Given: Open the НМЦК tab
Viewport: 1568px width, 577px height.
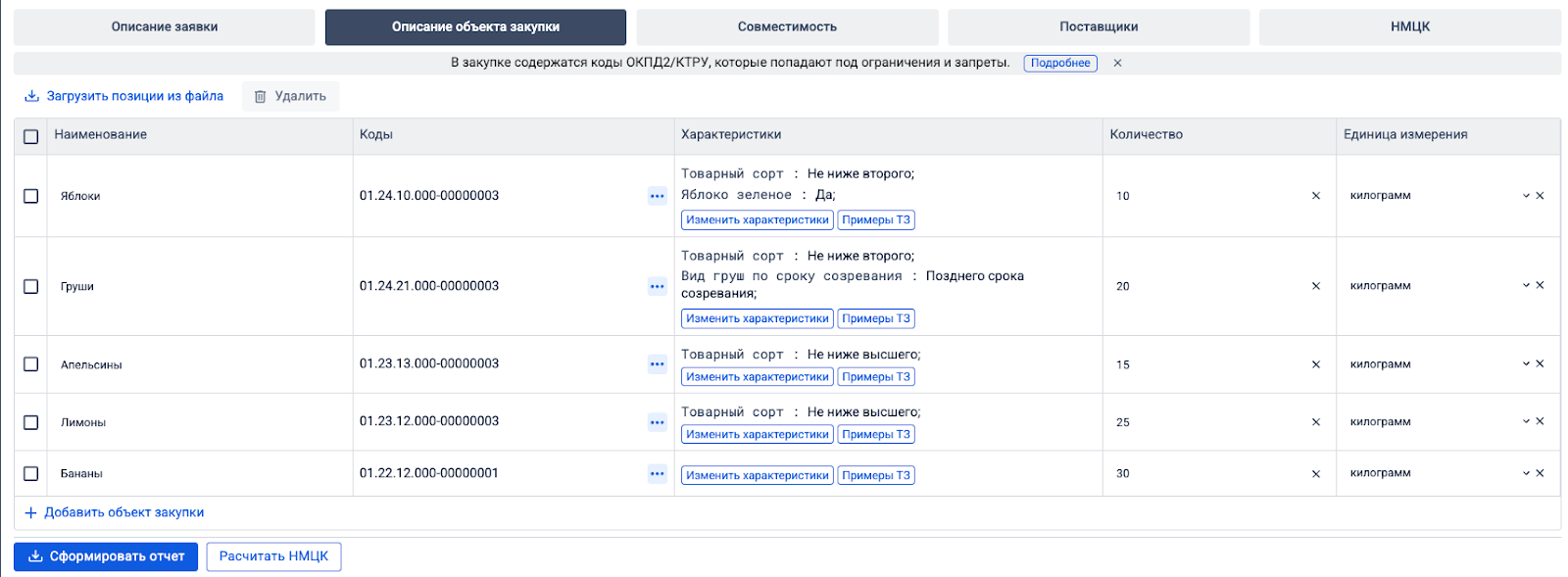Looking at the screenshot, I should coord(1409,27).
